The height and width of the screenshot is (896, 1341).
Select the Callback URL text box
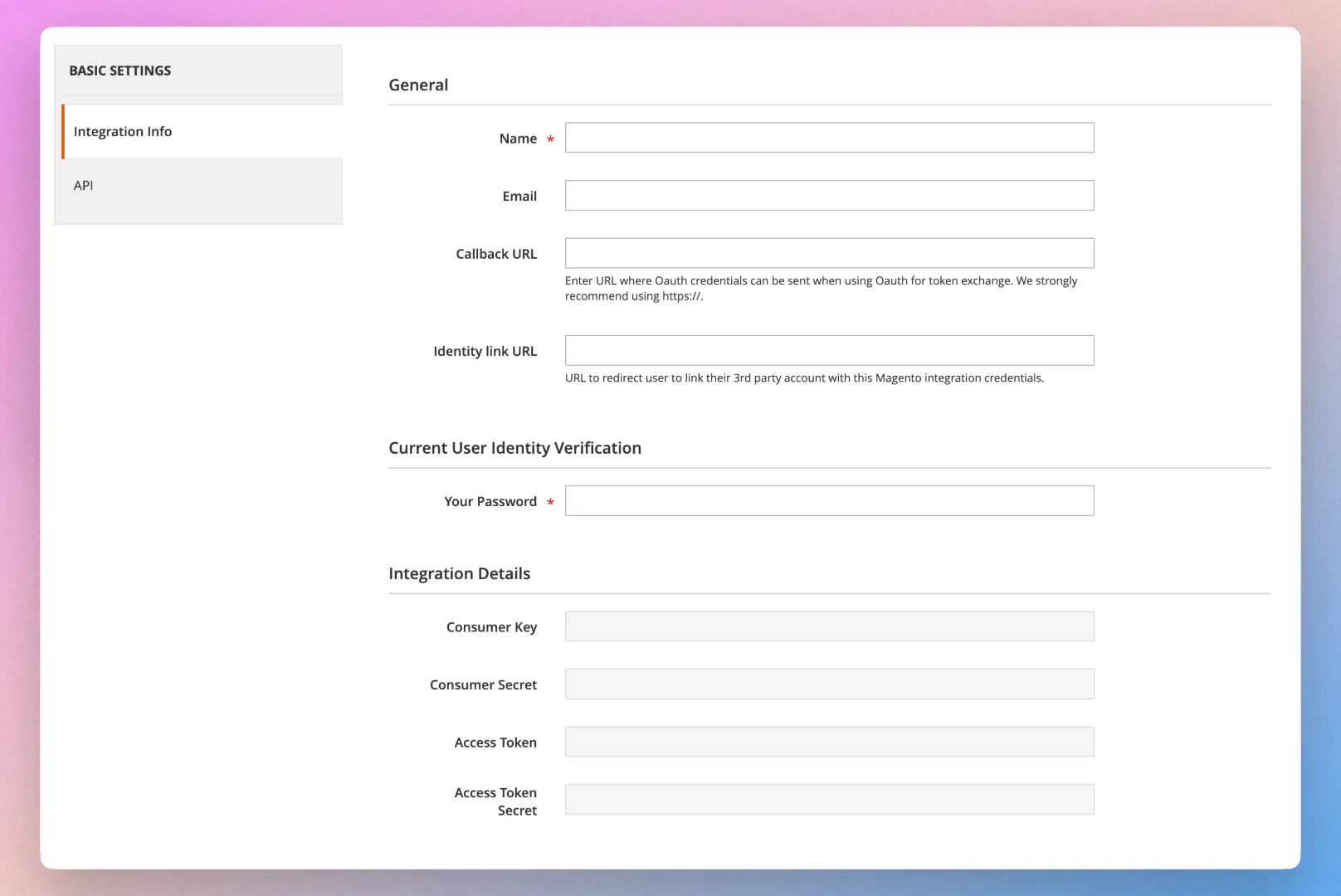click(x=829, y=253)
